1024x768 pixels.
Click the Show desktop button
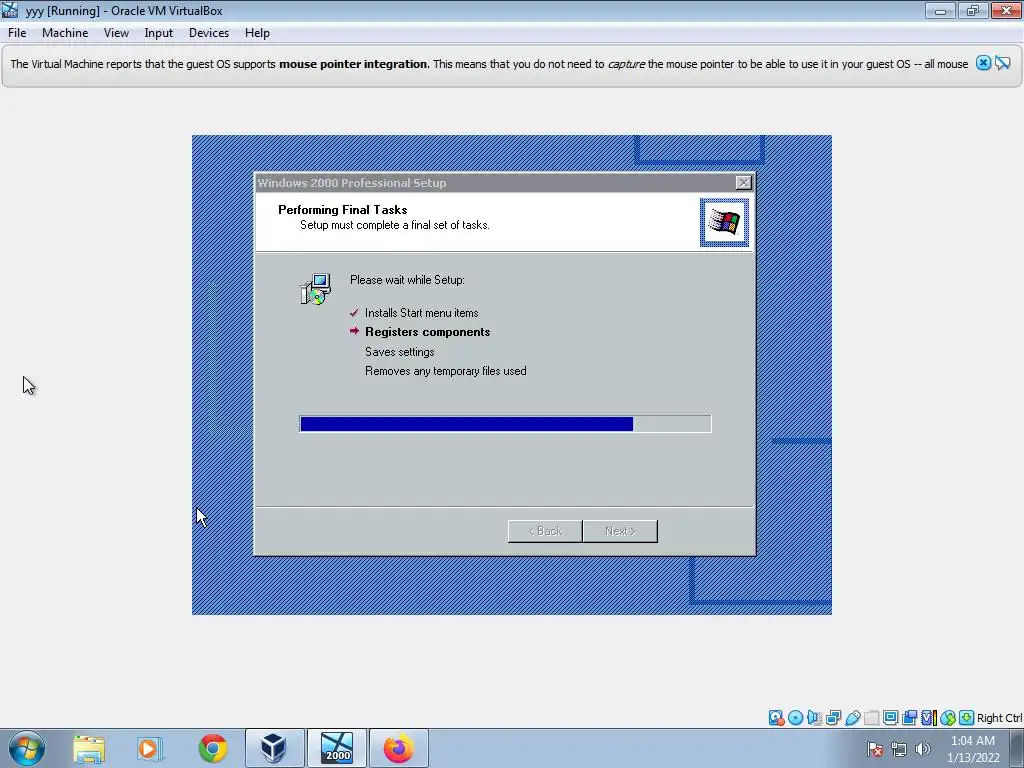[x=1017, y=748]
